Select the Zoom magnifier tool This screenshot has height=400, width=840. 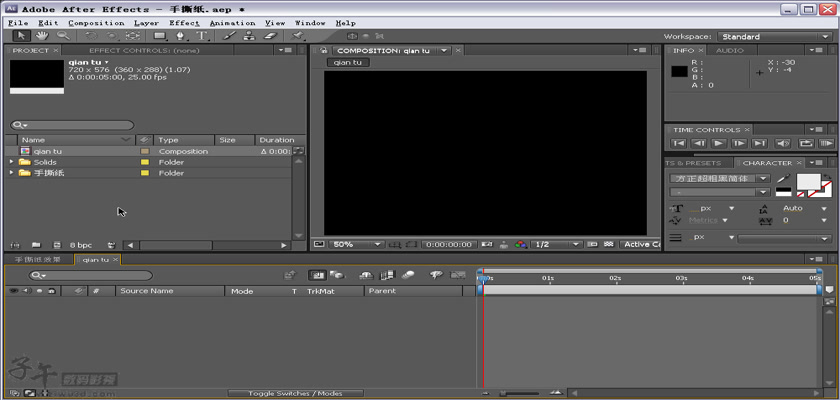63,36
